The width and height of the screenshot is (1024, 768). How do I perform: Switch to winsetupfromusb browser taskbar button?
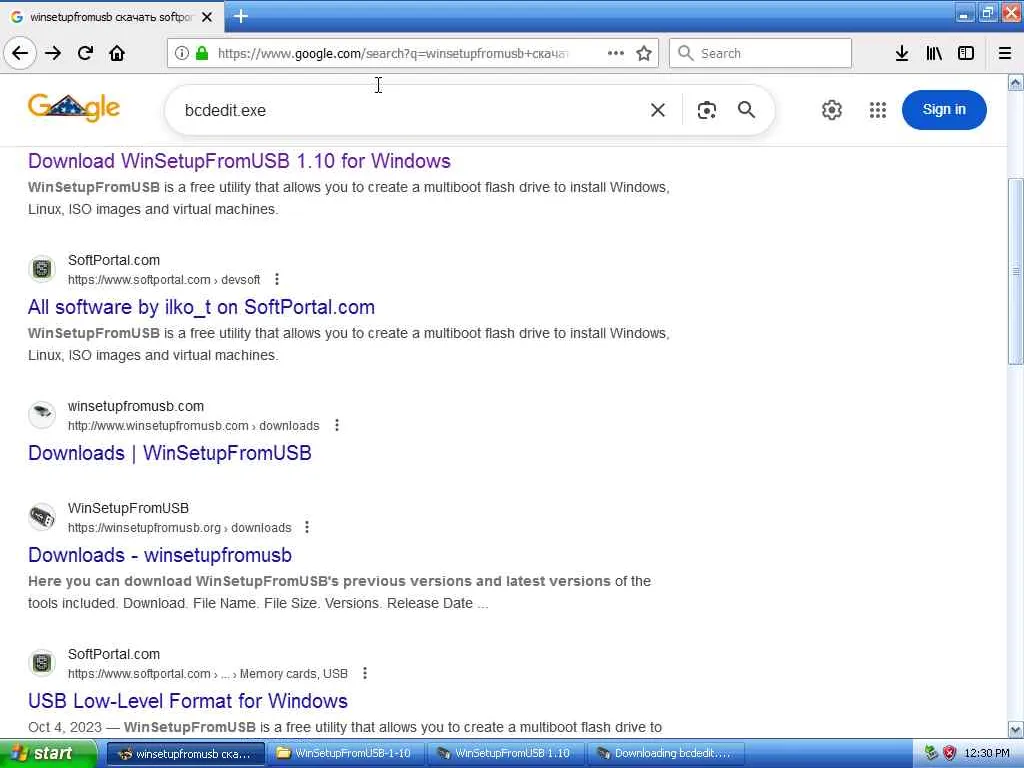click(185, 754)
